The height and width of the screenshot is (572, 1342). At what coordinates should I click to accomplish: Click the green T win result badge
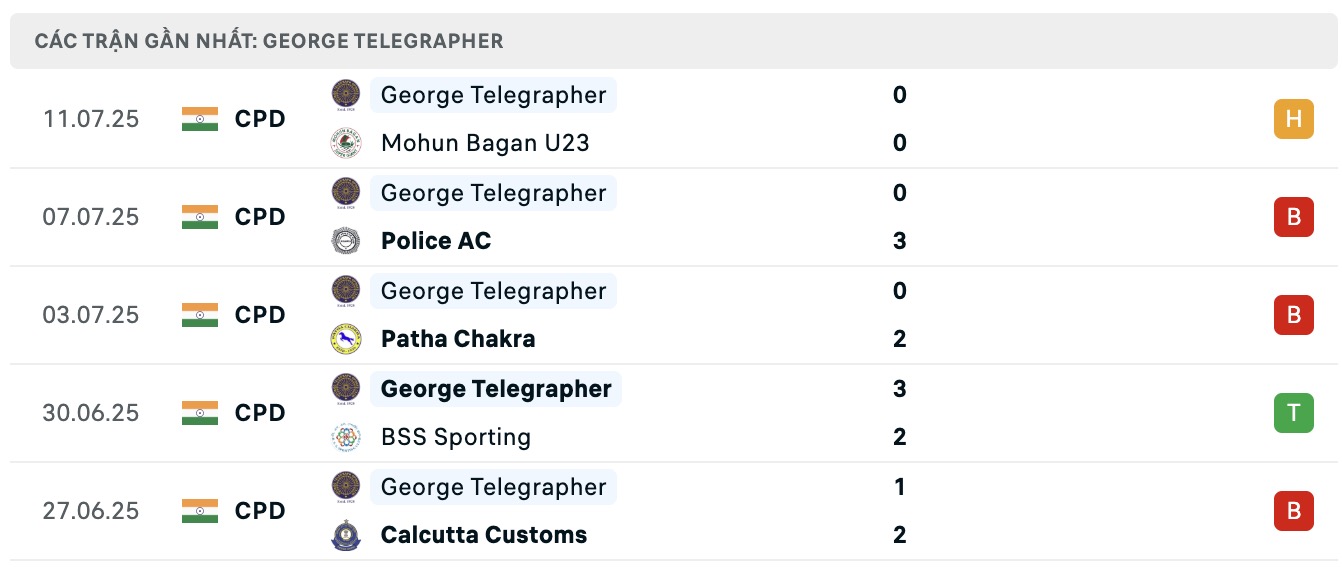tap(1293, 413)
